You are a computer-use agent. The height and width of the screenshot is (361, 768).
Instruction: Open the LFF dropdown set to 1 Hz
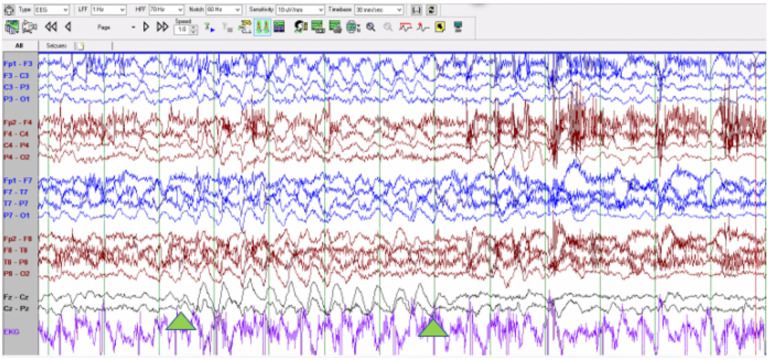pos(109,10)
